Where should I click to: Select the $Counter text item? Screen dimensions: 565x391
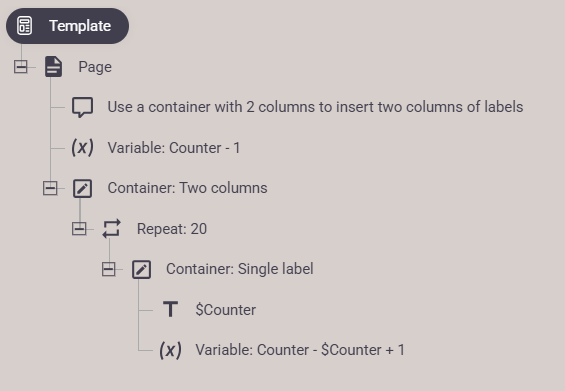tap(226, 310)
